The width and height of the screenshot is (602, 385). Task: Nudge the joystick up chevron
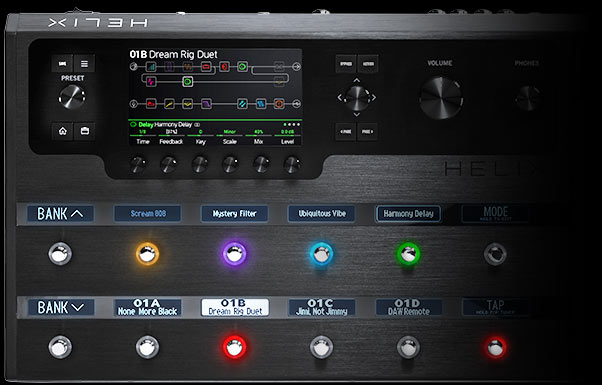[357, 80]
